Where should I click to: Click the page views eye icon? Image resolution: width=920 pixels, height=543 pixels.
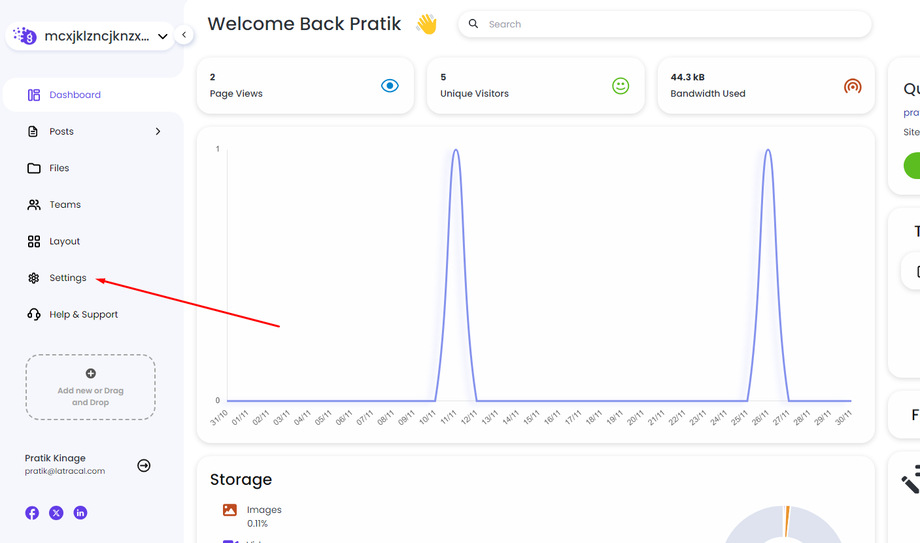[390, 86]
